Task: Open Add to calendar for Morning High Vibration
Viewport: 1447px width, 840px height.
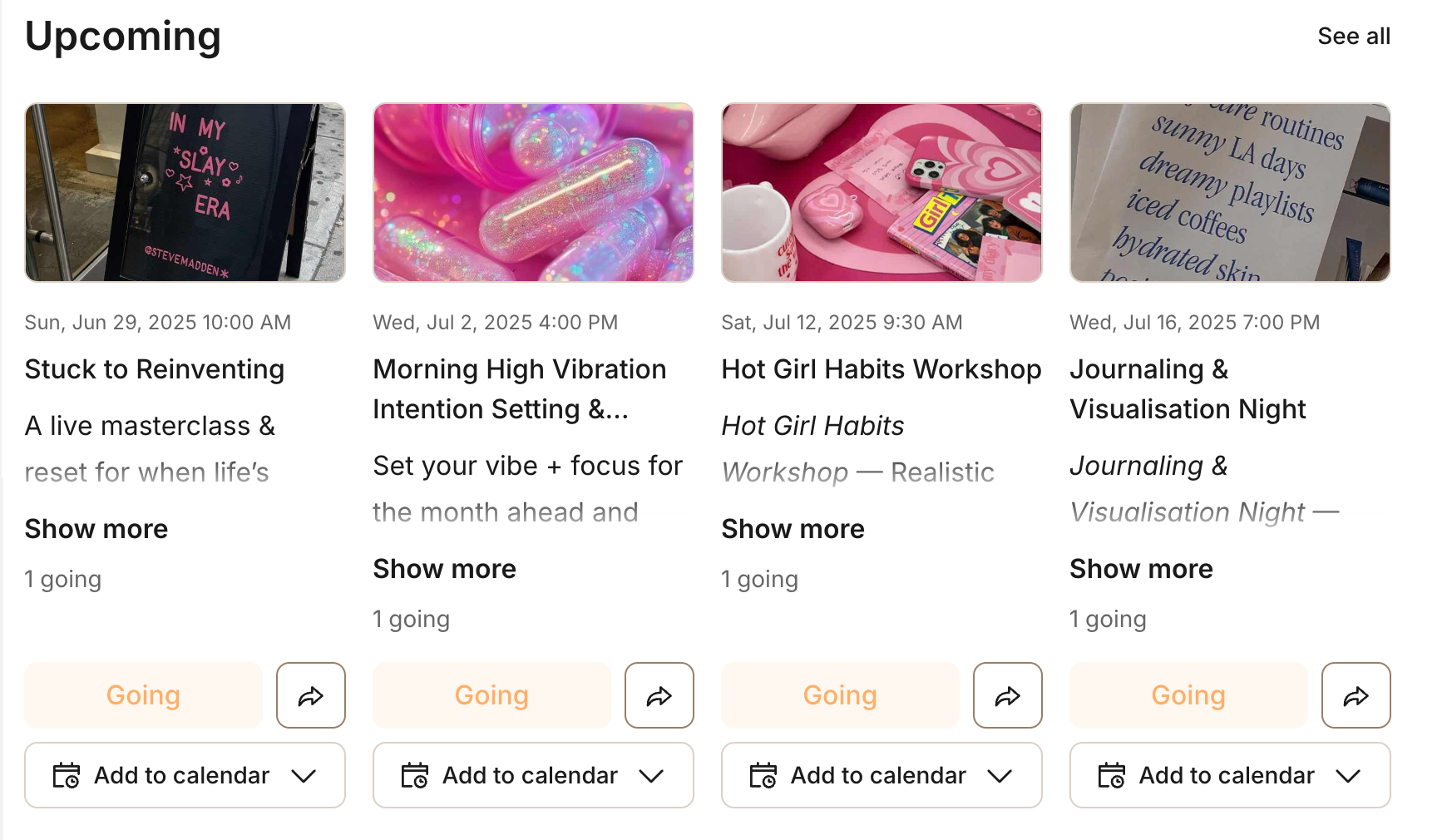Action: point(533,775)
